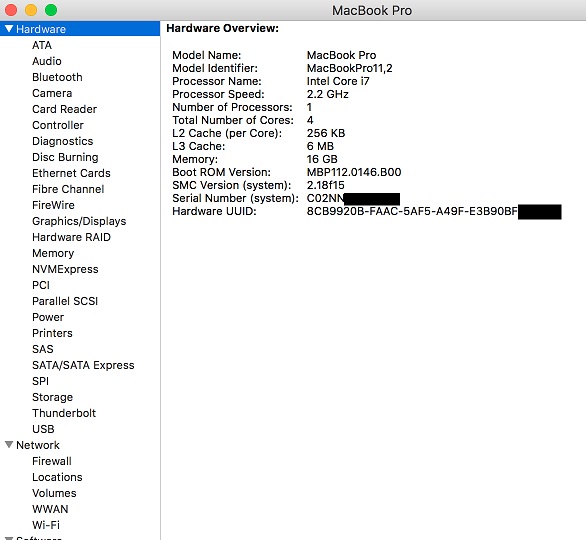The width and height of the screenshot is (586, 540).
Task: Select Hardware RAID in the sidebar
Action: (71, 237)
